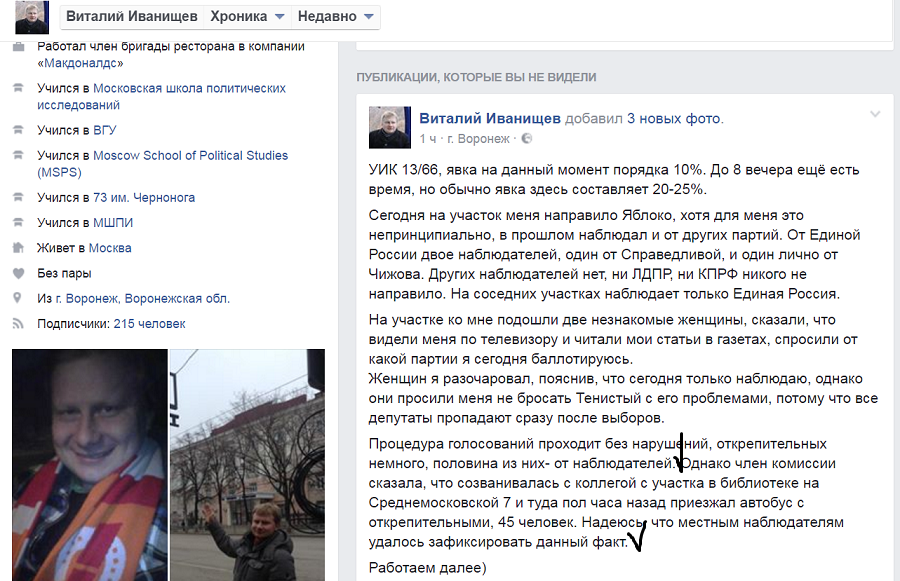Click the globe privacy icon in the post header
Screen dimensions: 900x581
pyautogui.click(x=526, y=138)
